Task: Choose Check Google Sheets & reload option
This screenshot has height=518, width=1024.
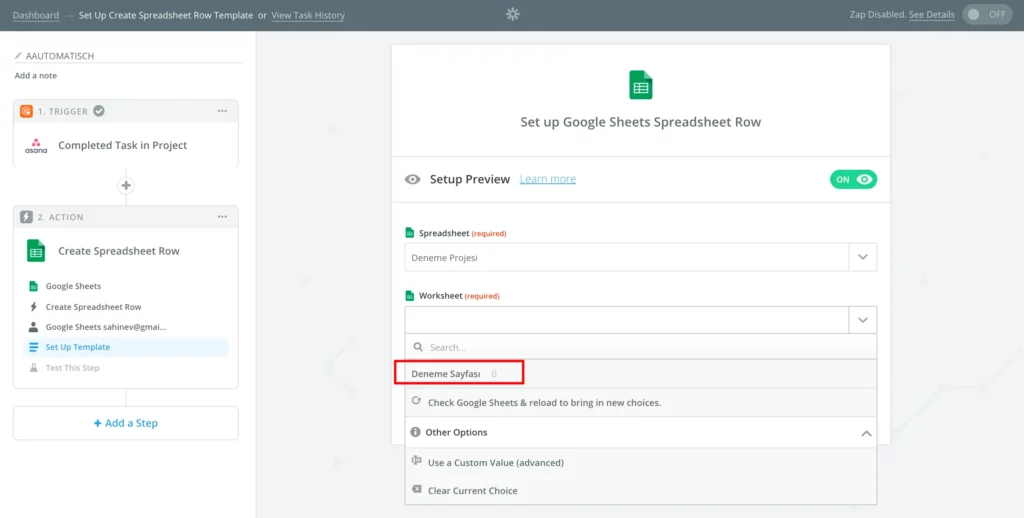Action: point(641,402)
